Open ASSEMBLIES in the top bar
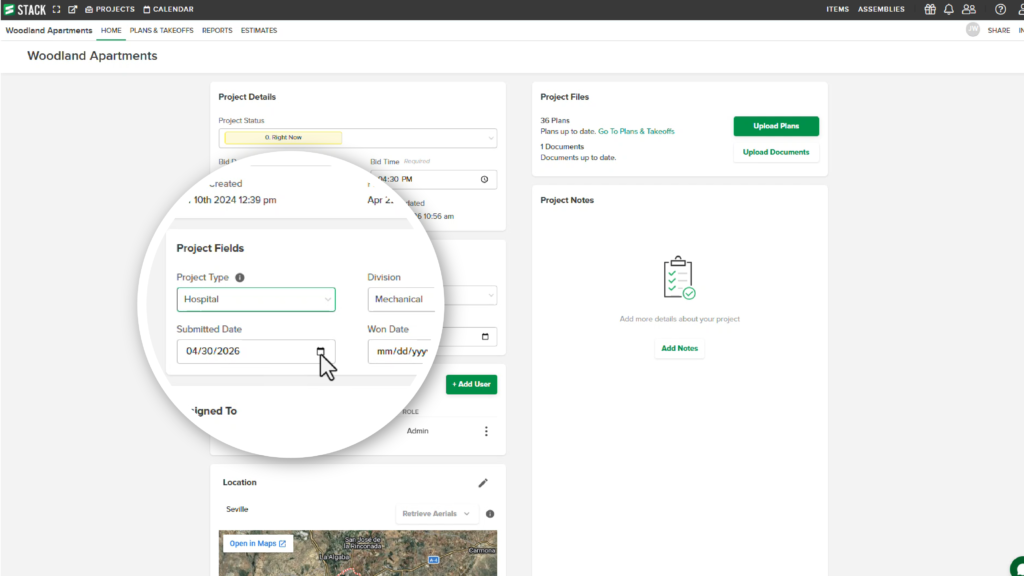 [881, 10]
